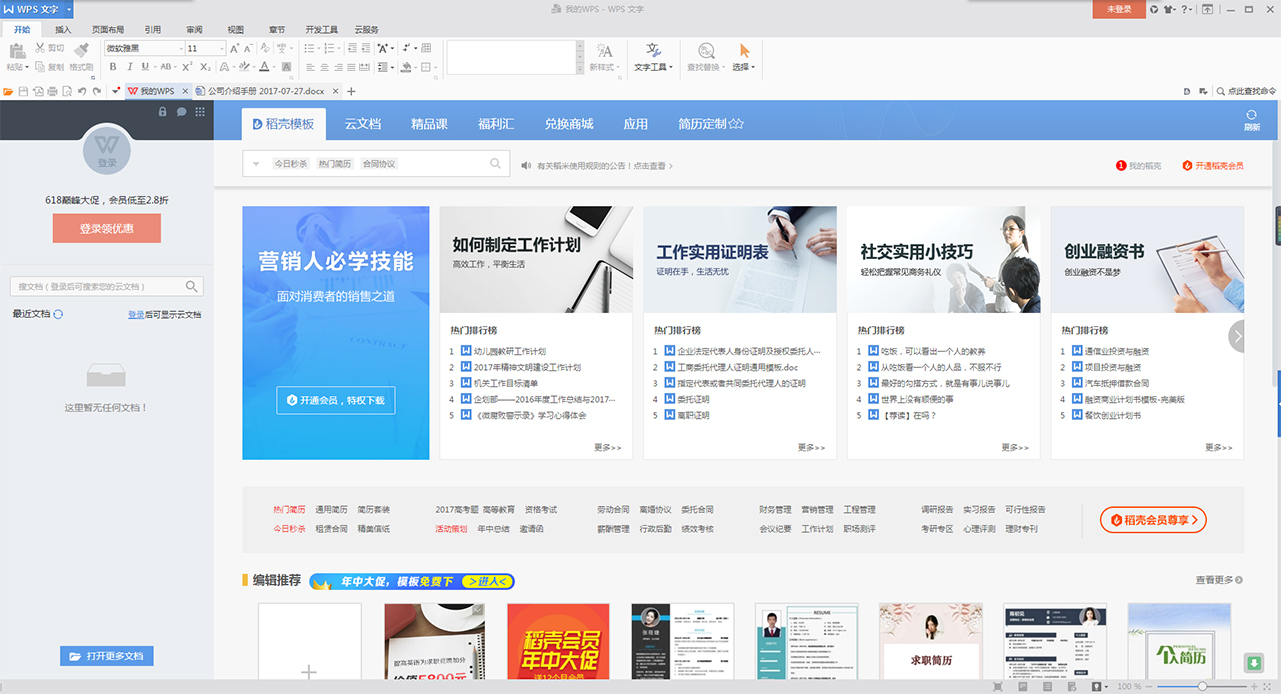Expand the WPS 文字 application menu dropdown
The image size is (1281, 694).
69,9
